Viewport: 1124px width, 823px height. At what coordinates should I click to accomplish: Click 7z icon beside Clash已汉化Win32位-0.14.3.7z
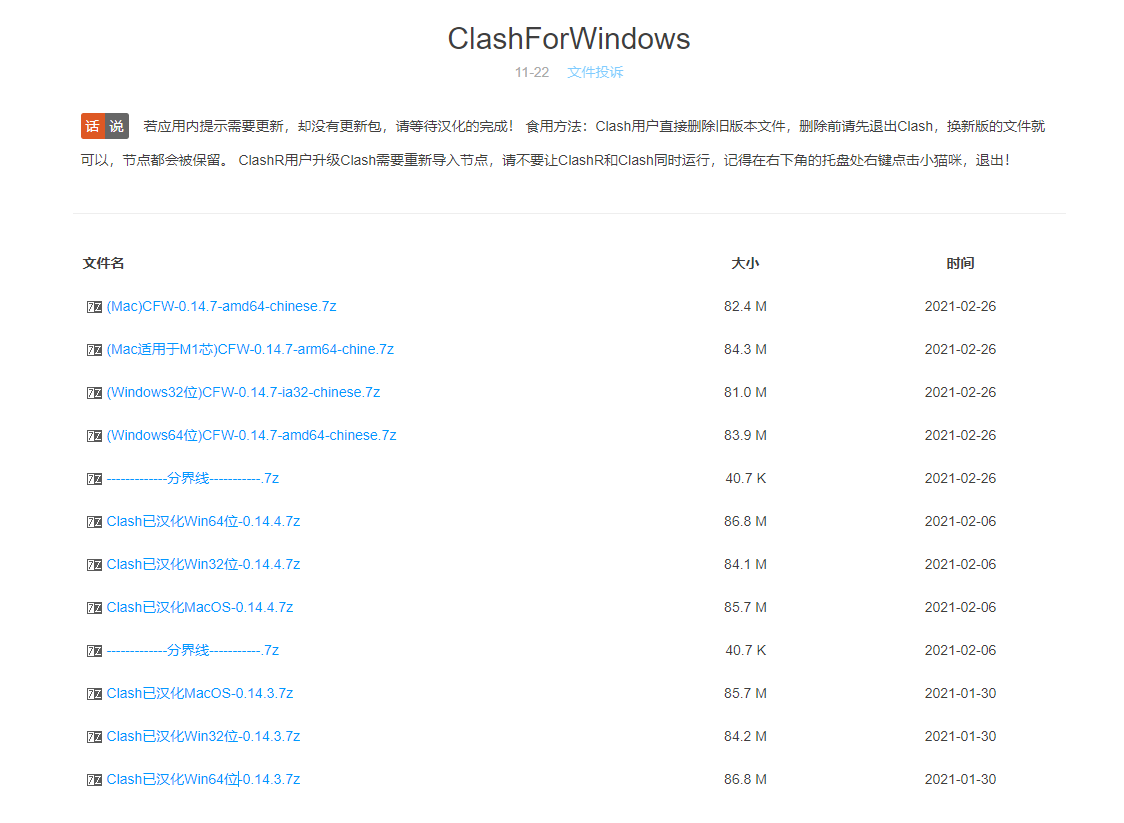[x=94, y=737]
